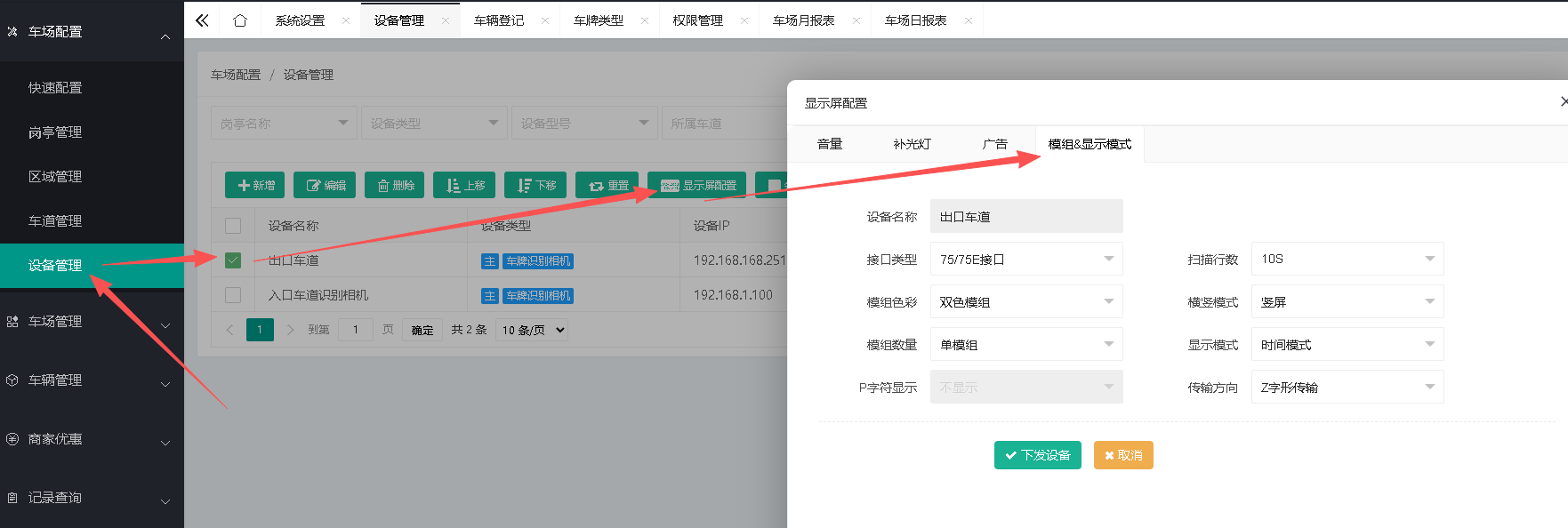
Task: Collapse sidebar with the double-chevron icon
Action: click(x=202, y=20)
